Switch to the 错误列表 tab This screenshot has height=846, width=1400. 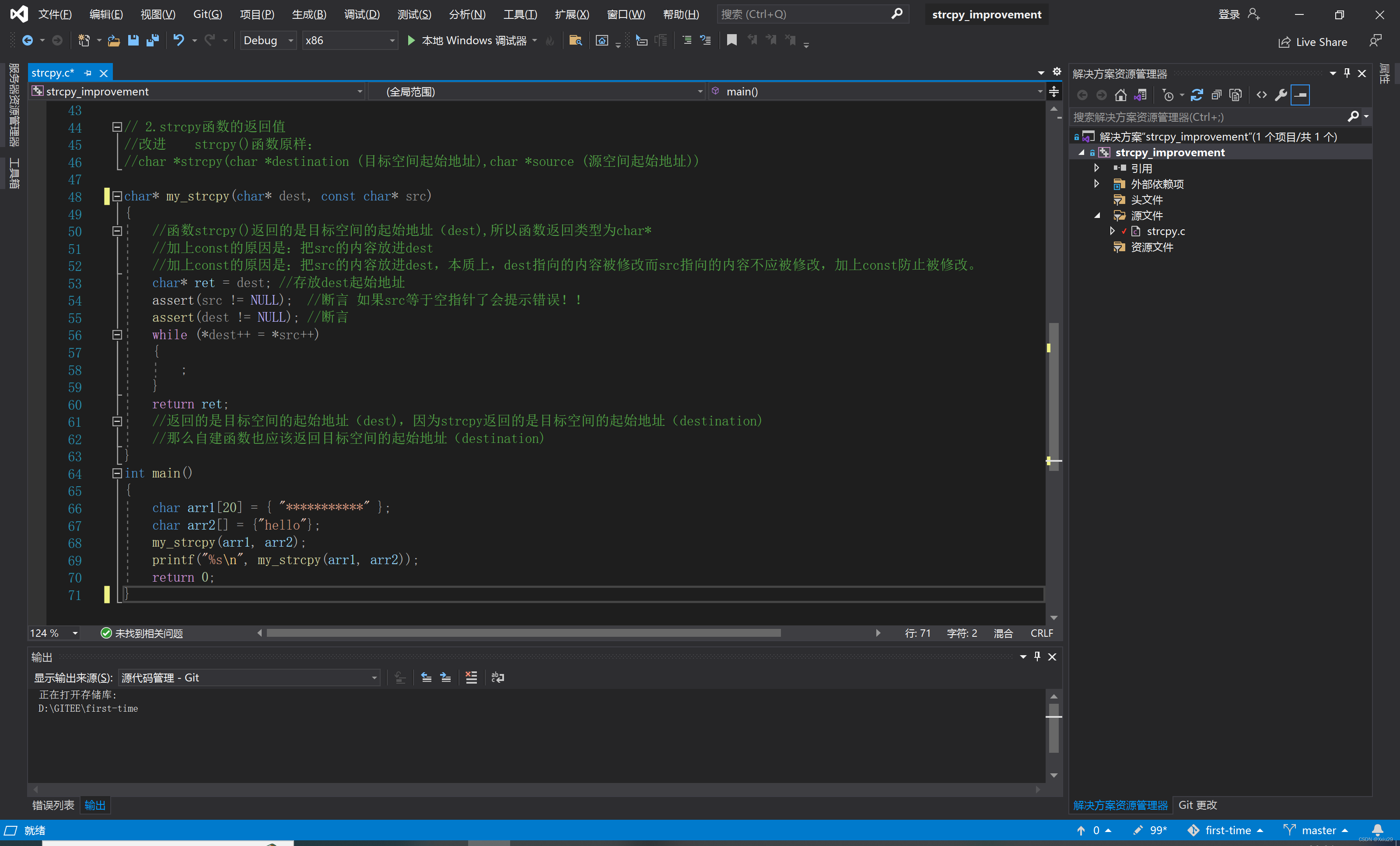pyautogui.click(x=53, y=804)
